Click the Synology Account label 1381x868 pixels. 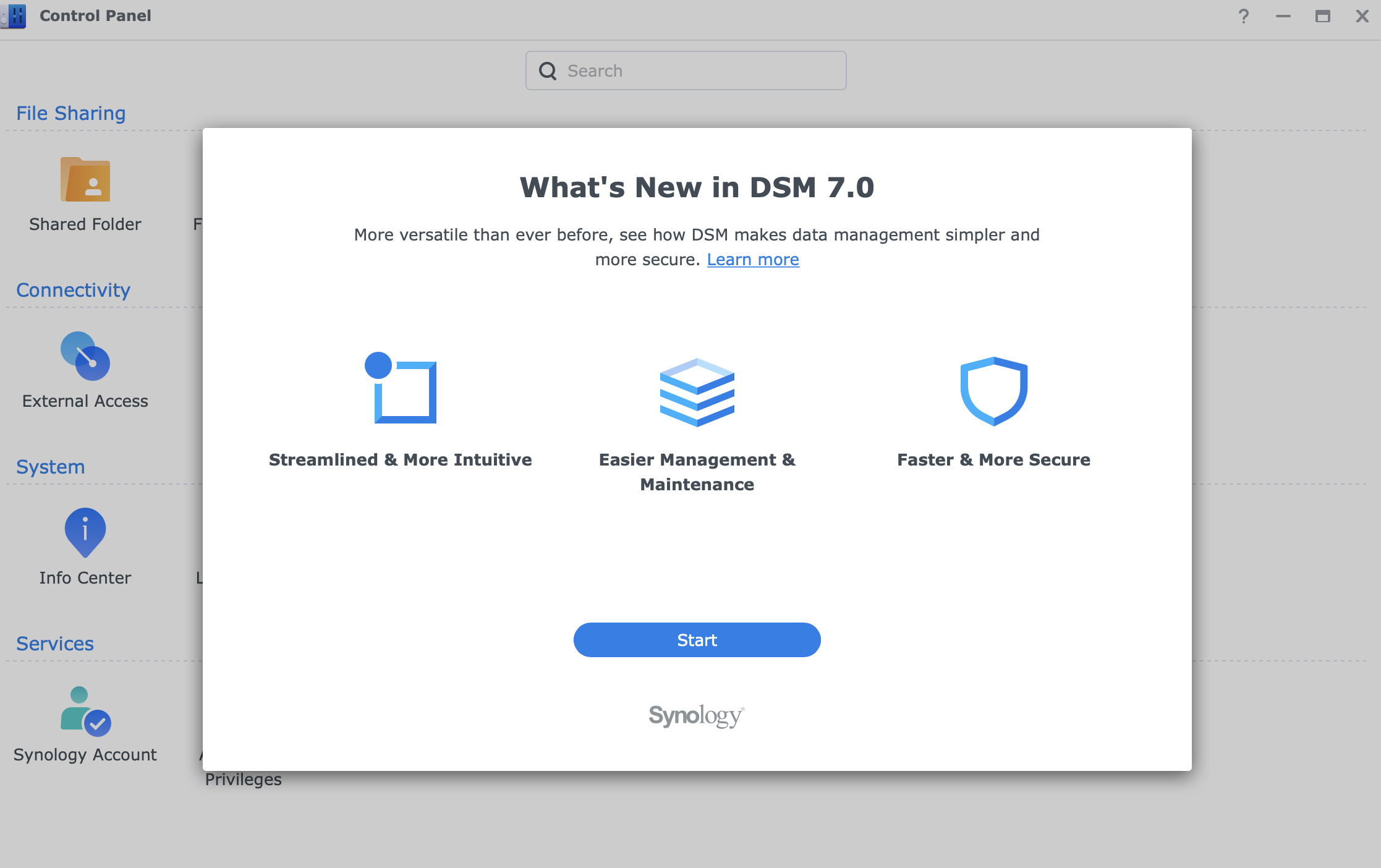click(85, 754)
